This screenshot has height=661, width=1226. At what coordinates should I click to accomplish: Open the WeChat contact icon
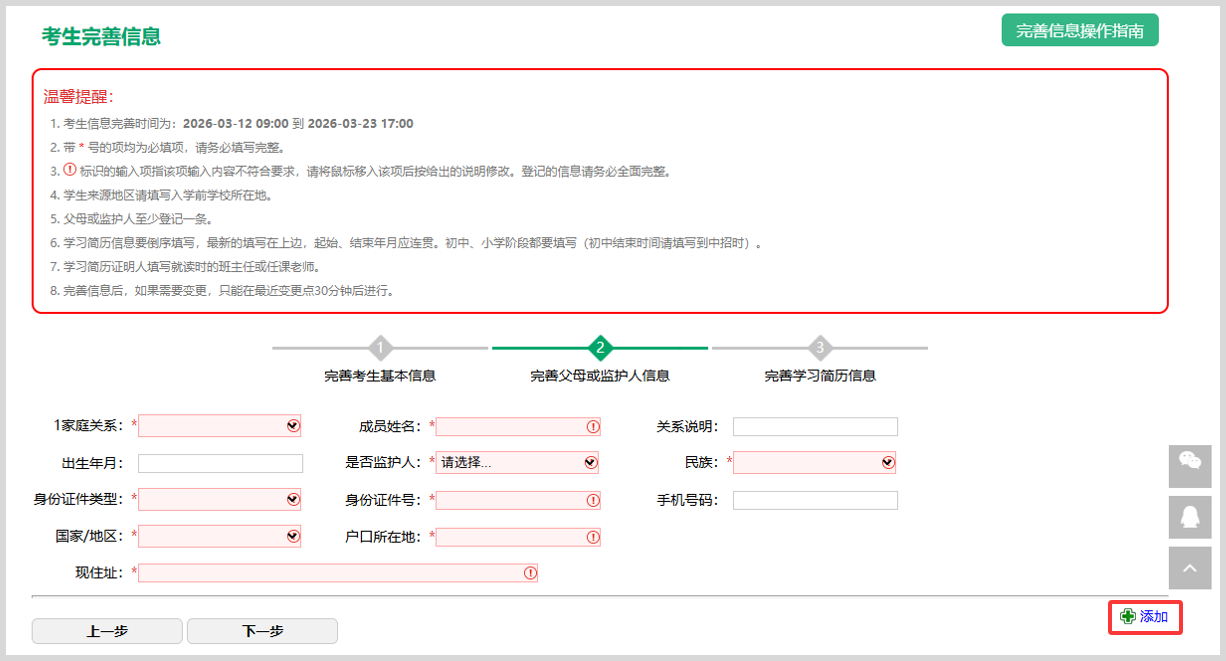pyautogui.click(x=1190, y=466)
